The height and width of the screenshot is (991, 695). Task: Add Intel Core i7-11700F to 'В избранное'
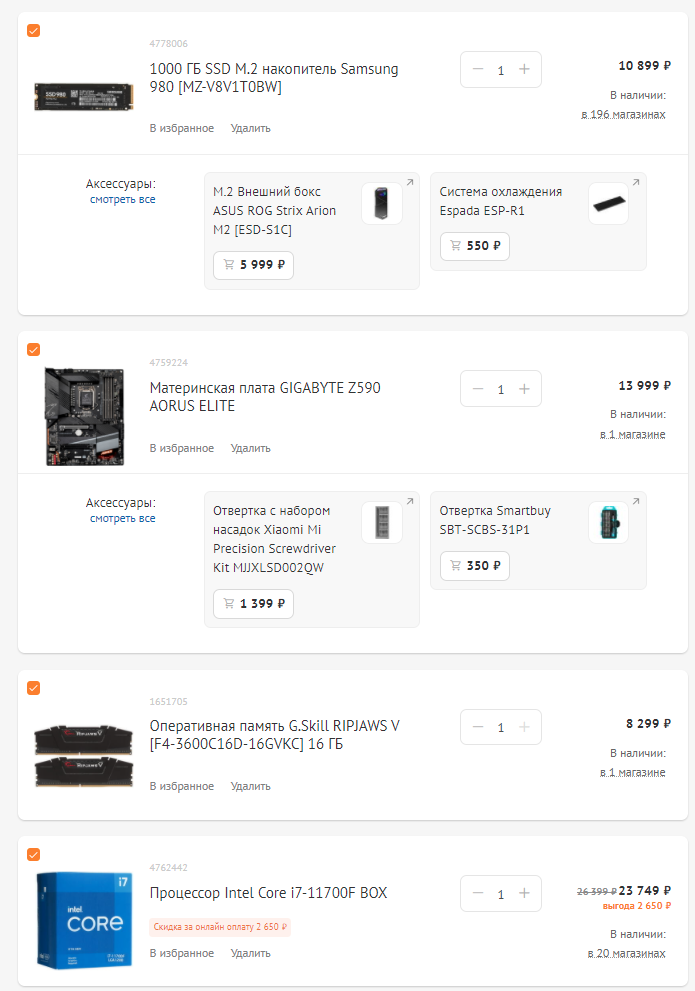(x=181, y=953)
